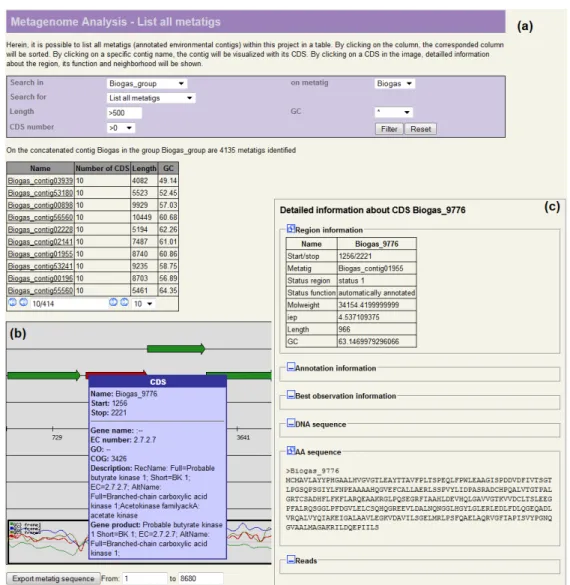Click tooltip line 'COG: 3426'
This screenshot has width=570, height=585.
[109, 459]
